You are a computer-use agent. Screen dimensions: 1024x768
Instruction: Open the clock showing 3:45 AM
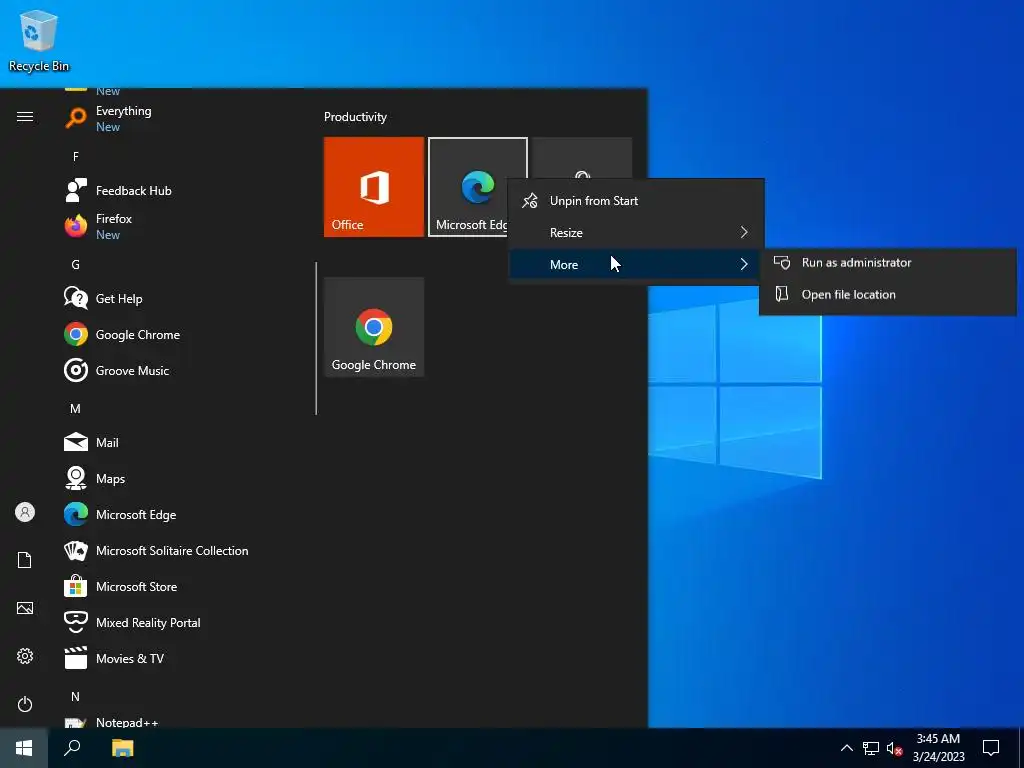938,748
